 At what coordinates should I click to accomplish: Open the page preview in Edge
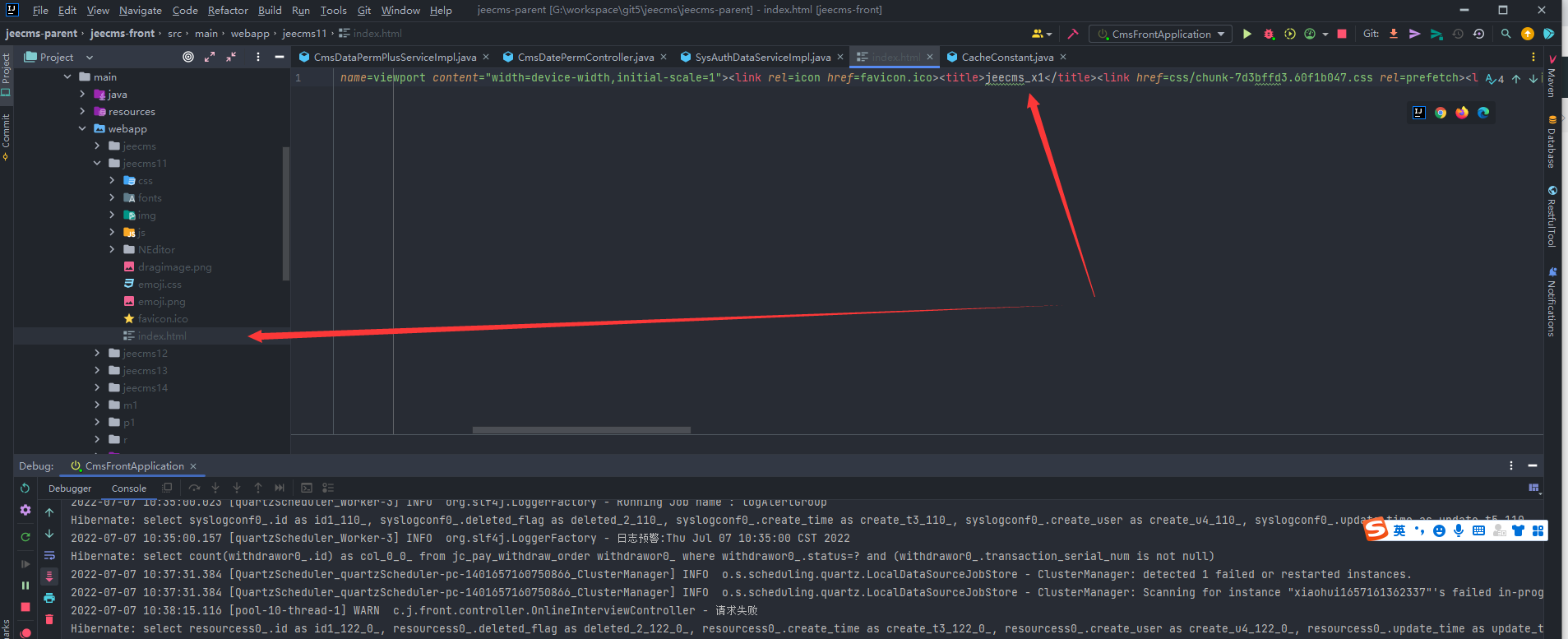1483,113
